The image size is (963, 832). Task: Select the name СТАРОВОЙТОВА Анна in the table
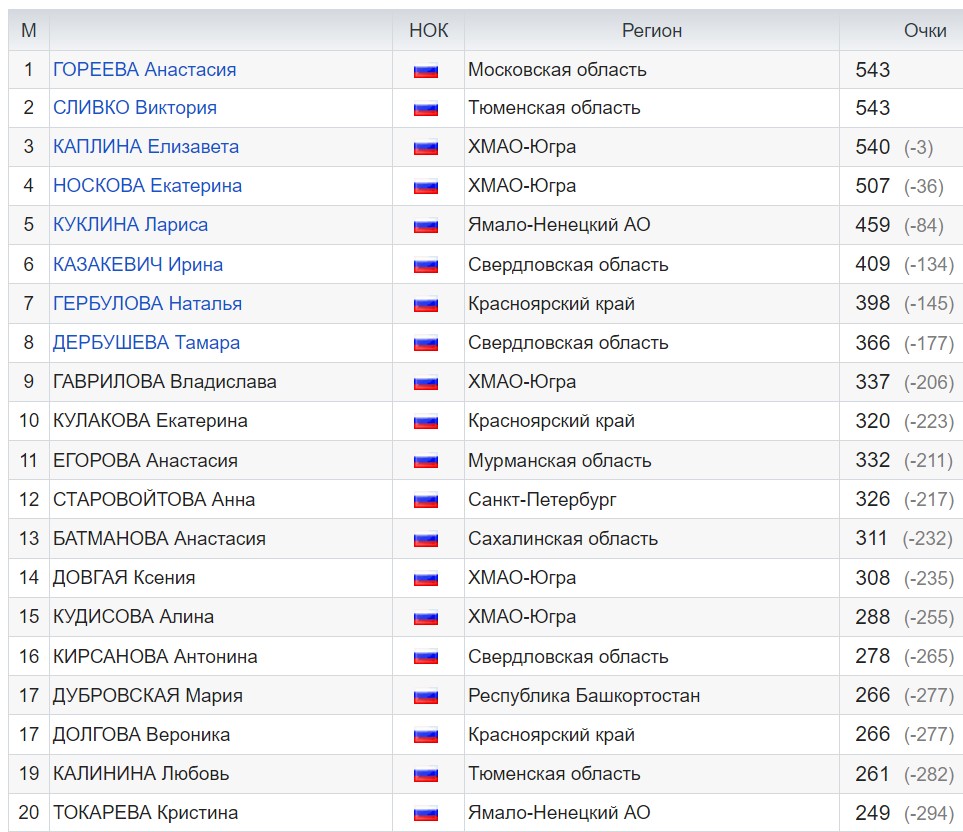click(154, 499)
